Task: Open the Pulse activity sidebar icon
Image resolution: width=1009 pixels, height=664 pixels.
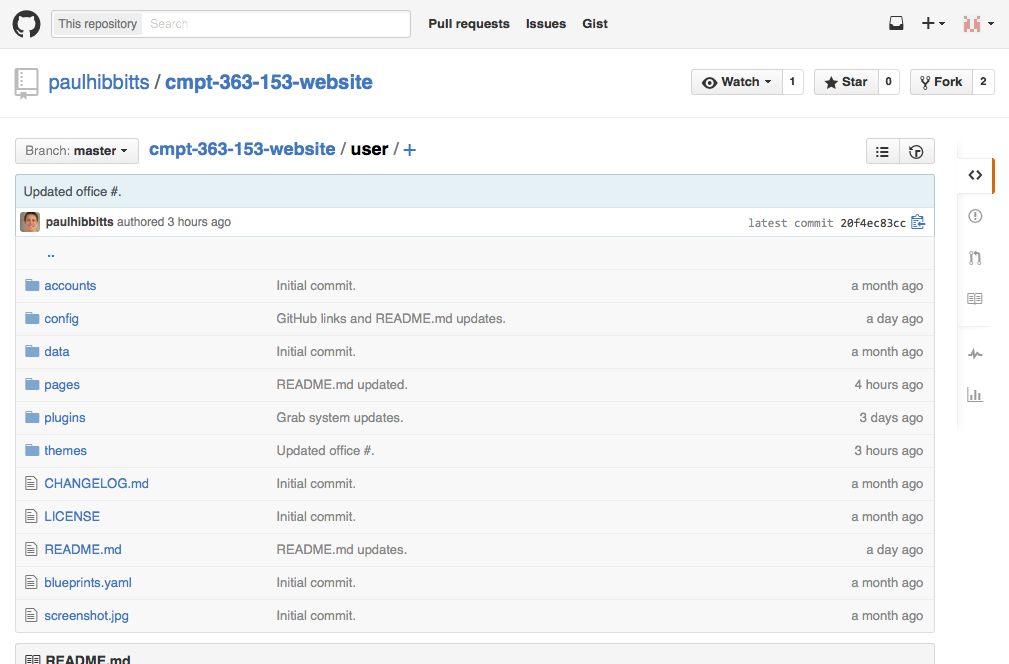Action: pyautogui.click(x=975, y=353)
